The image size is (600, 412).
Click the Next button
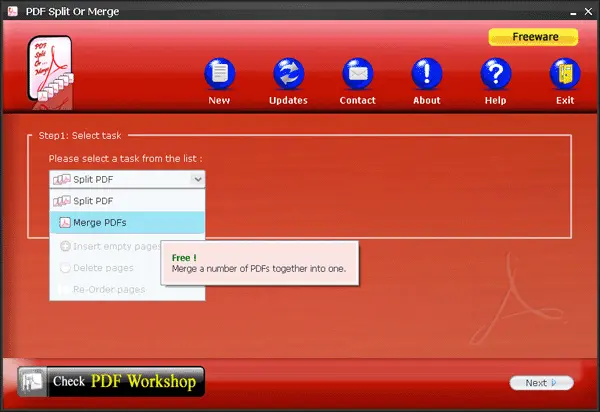tap(541, 383)
